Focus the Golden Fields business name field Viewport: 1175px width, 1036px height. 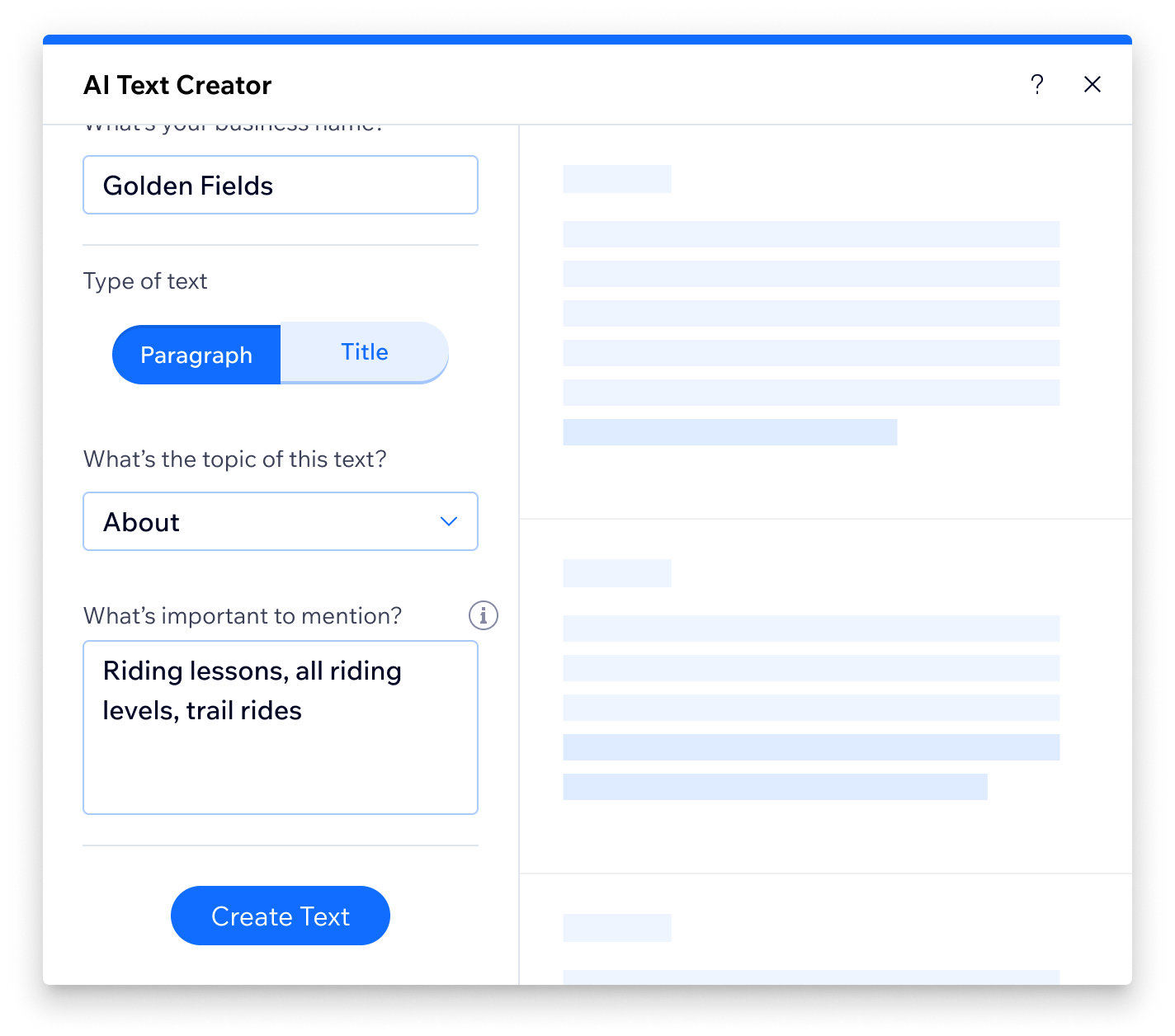281,185
